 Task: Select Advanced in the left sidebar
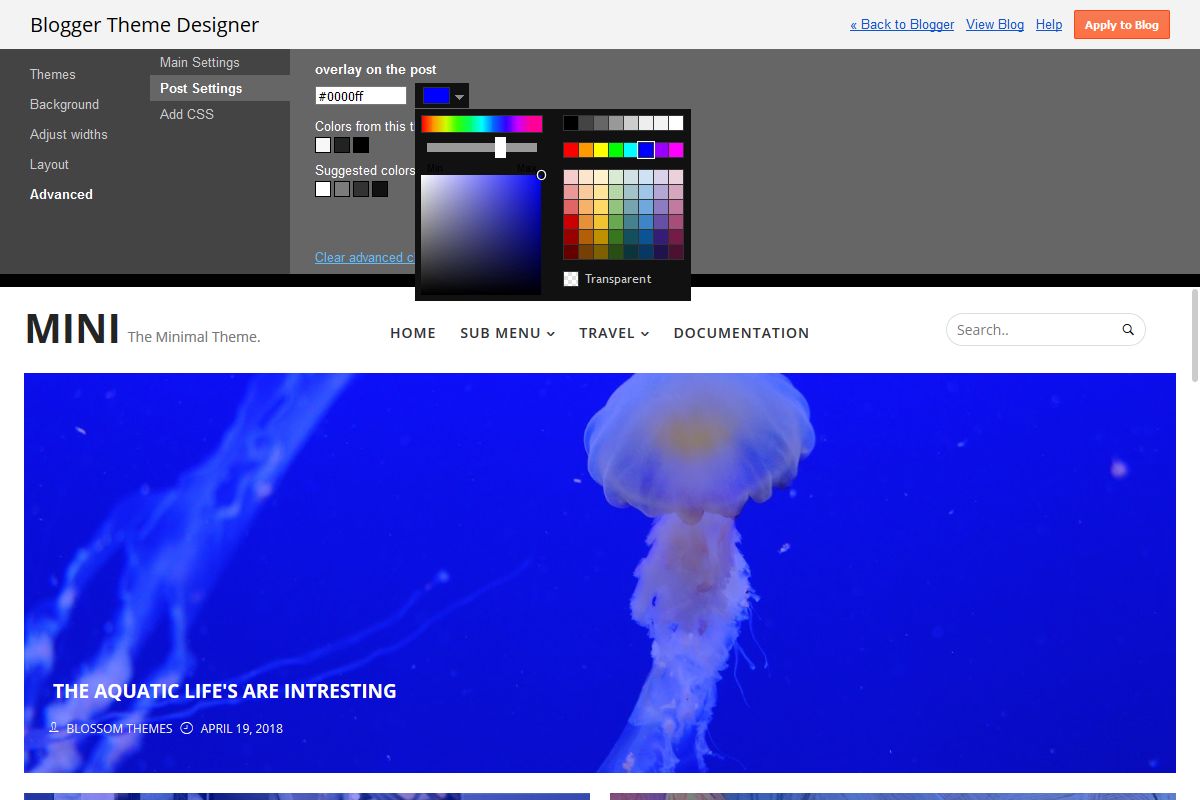(61, 194)
